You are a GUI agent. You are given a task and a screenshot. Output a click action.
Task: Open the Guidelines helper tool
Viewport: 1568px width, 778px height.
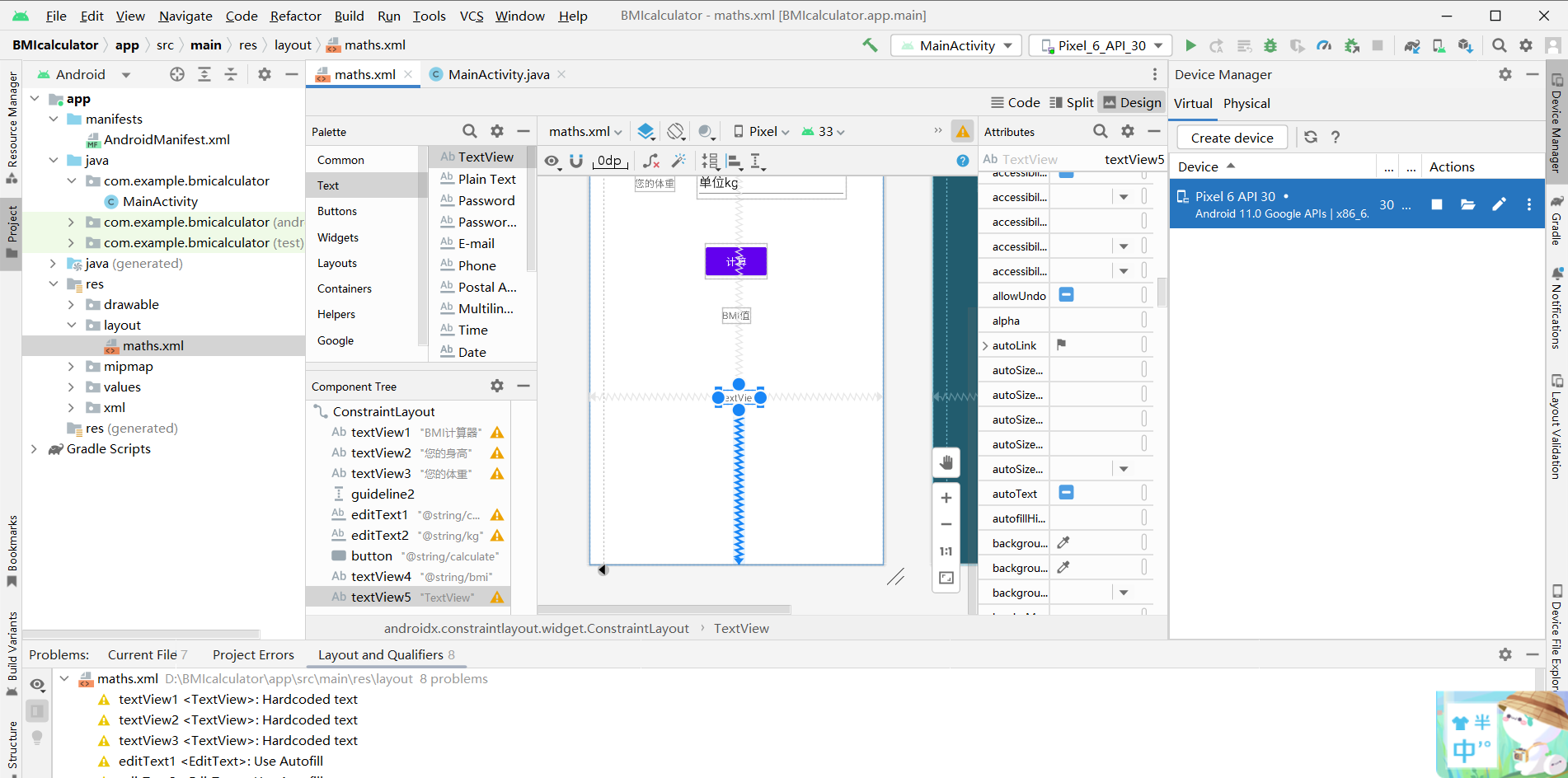click(x=758, y=162)
